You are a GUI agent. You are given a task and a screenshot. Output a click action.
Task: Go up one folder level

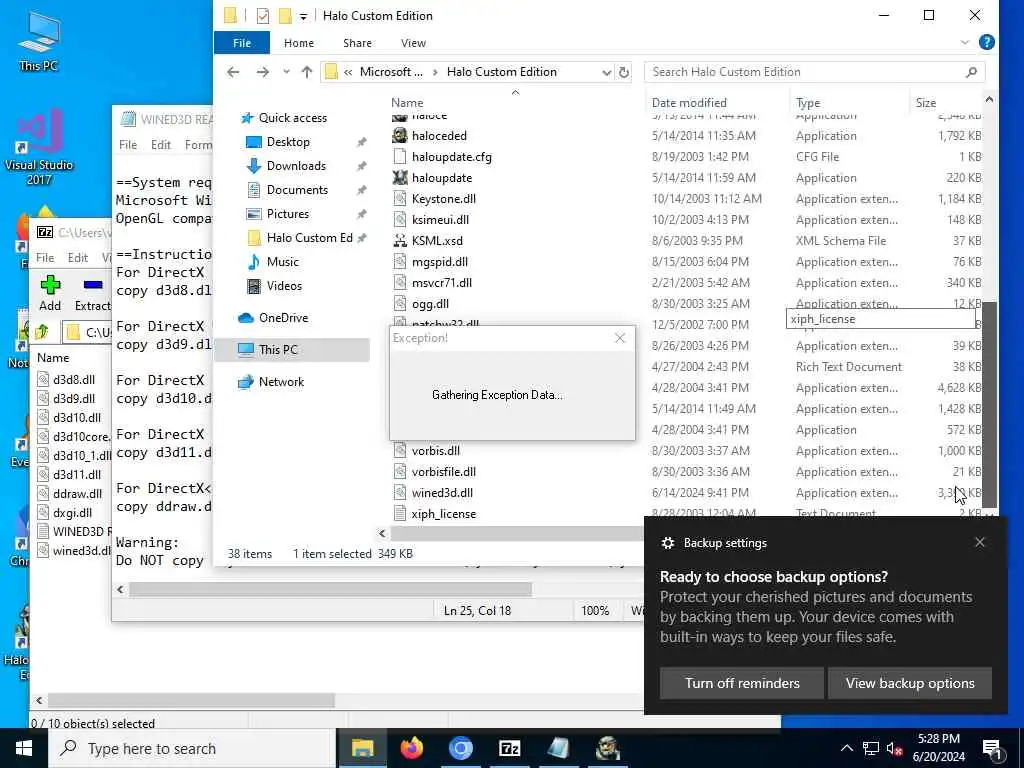coord(307,72)
